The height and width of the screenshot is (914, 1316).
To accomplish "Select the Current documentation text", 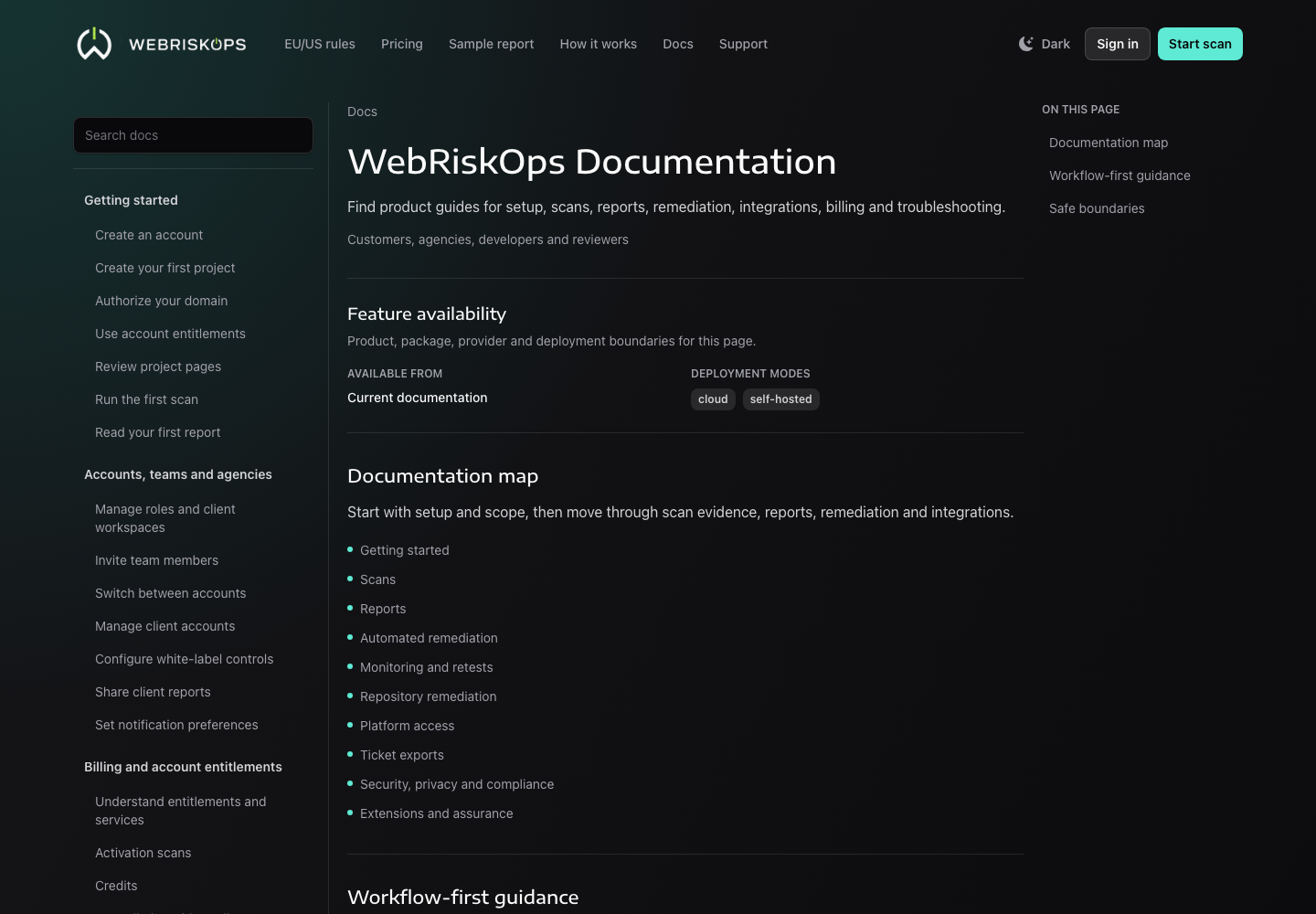I will point(418,398).
